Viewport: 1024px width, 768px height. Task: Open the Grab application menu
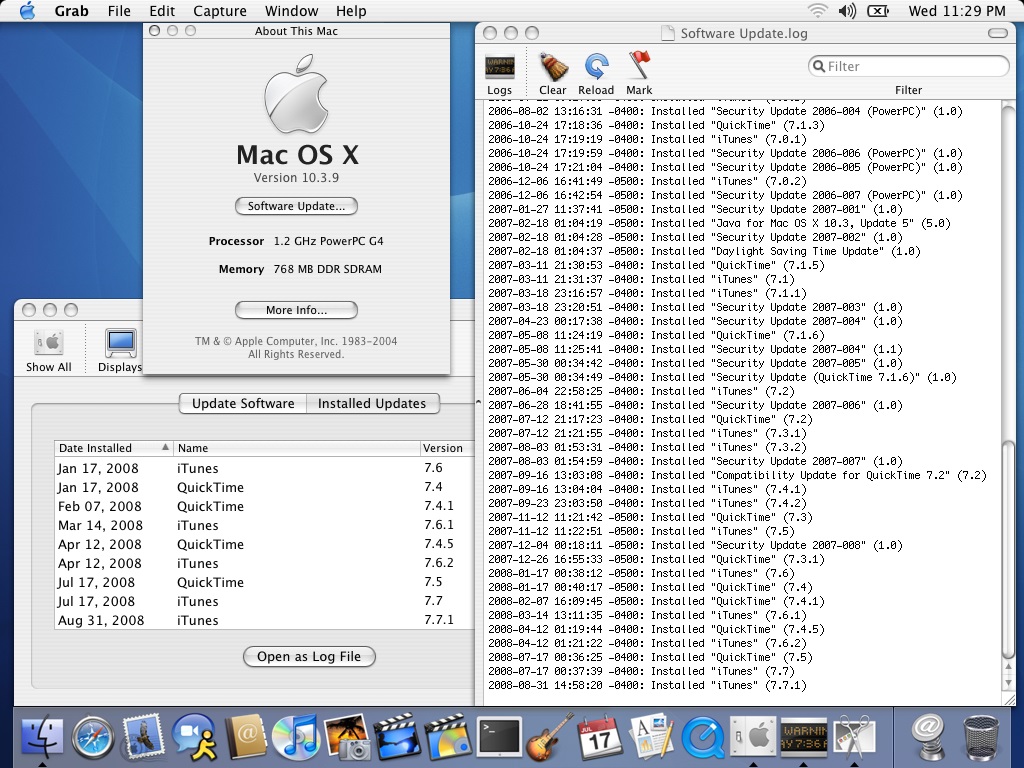pos(71,11)
